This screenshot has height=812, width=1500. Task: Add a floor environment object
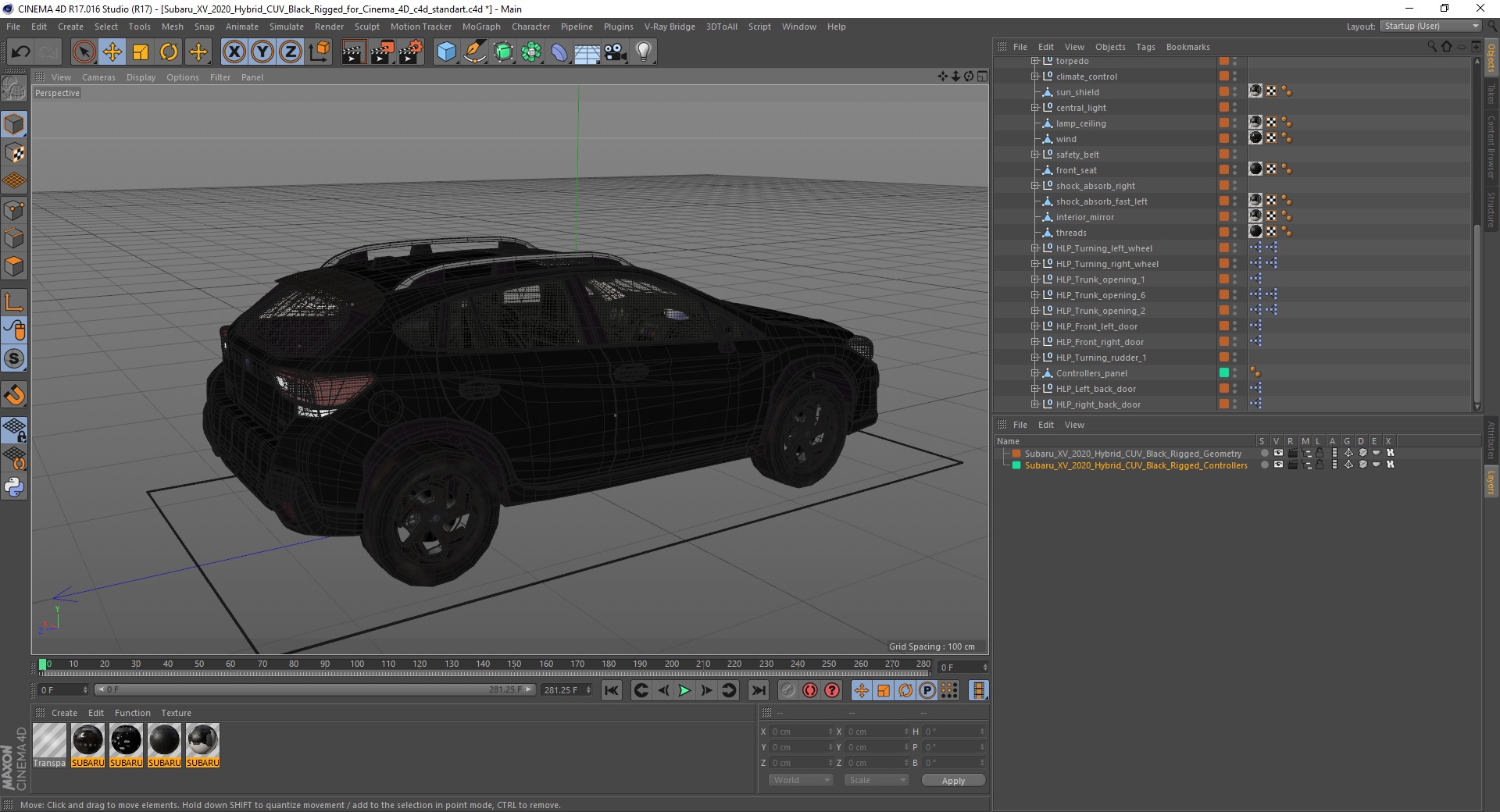pos(587,52)
